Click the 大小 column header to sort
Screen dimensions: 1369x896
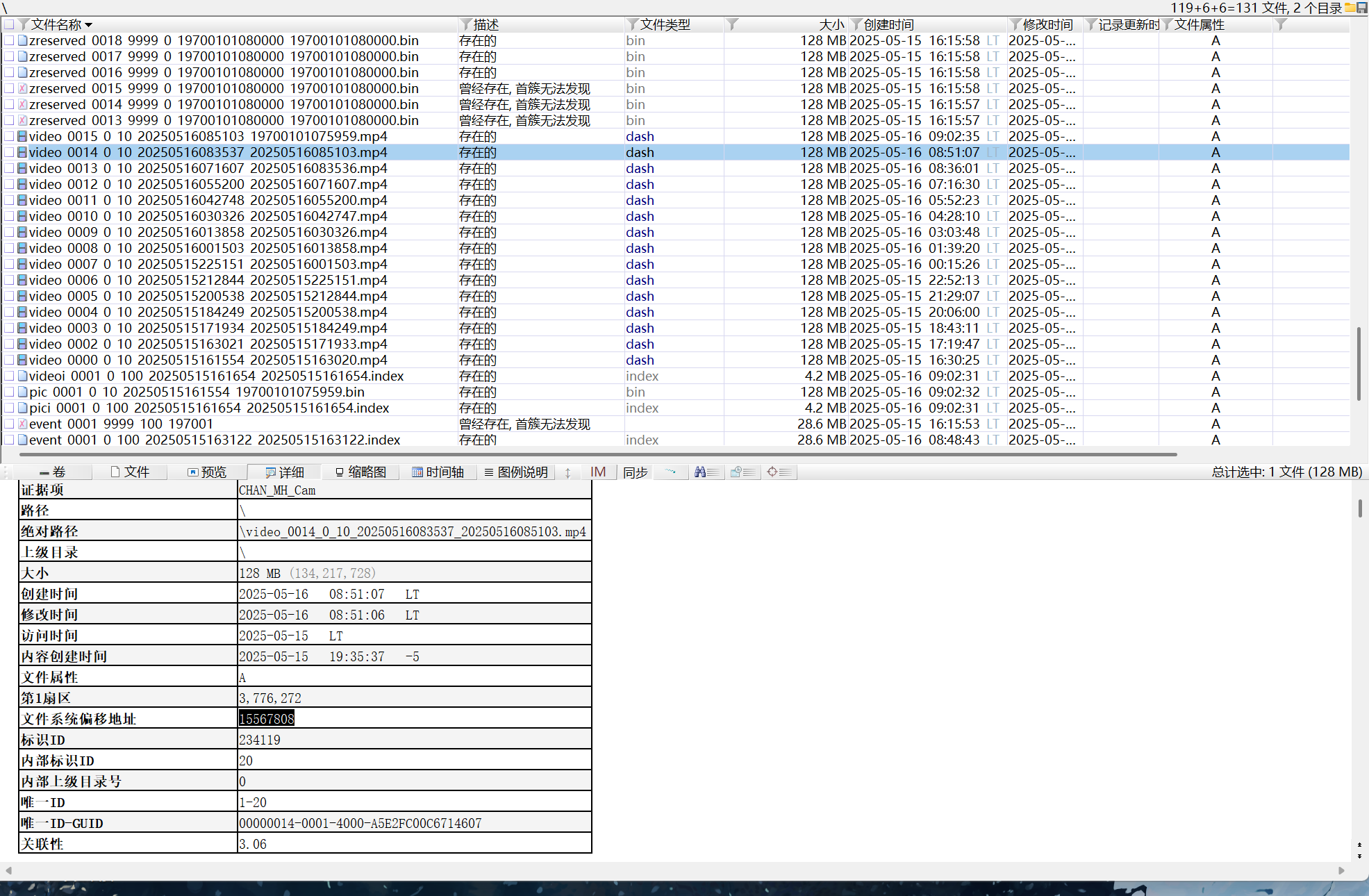pyautogui.click(x=831, y=25)
